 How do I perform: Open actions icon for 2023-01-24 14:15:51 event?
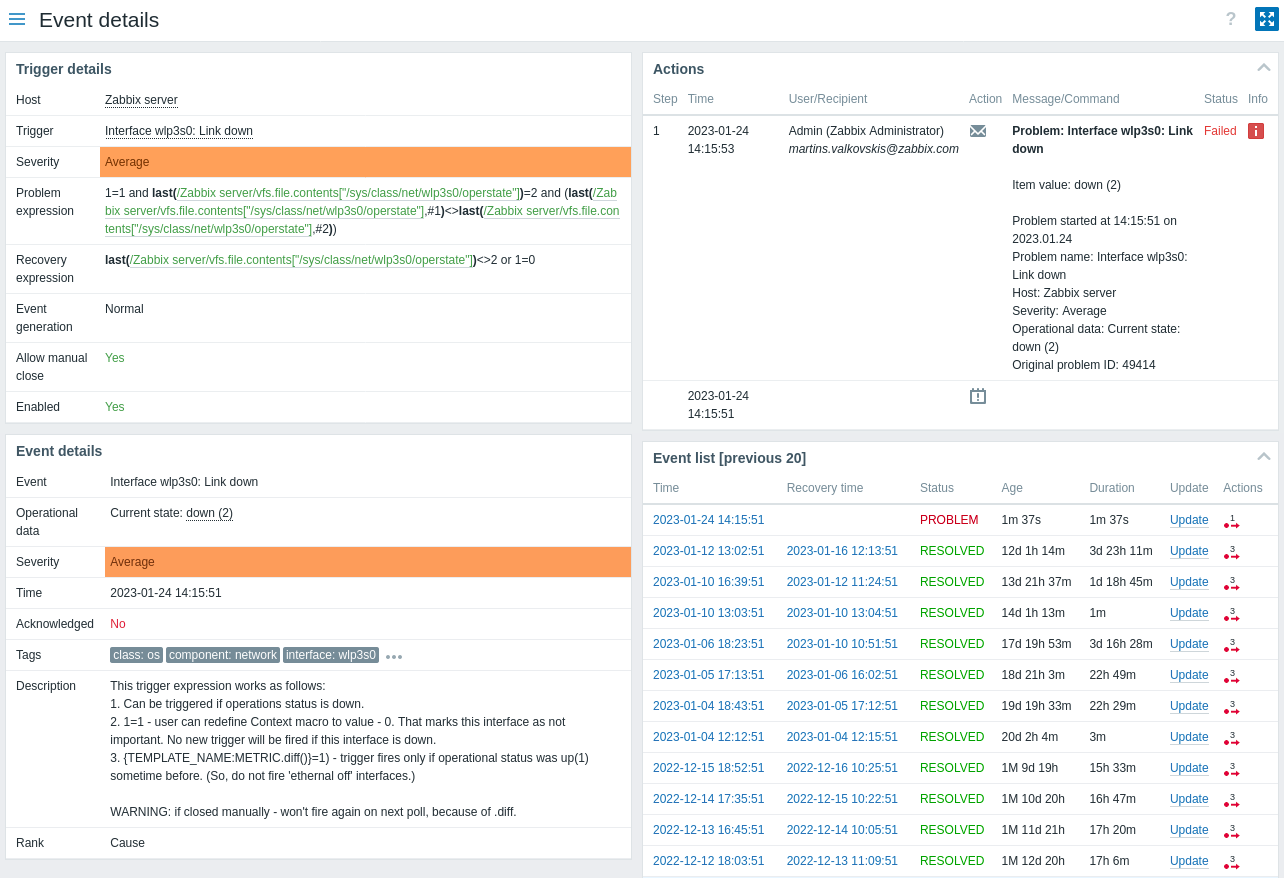click(1231, 521)
